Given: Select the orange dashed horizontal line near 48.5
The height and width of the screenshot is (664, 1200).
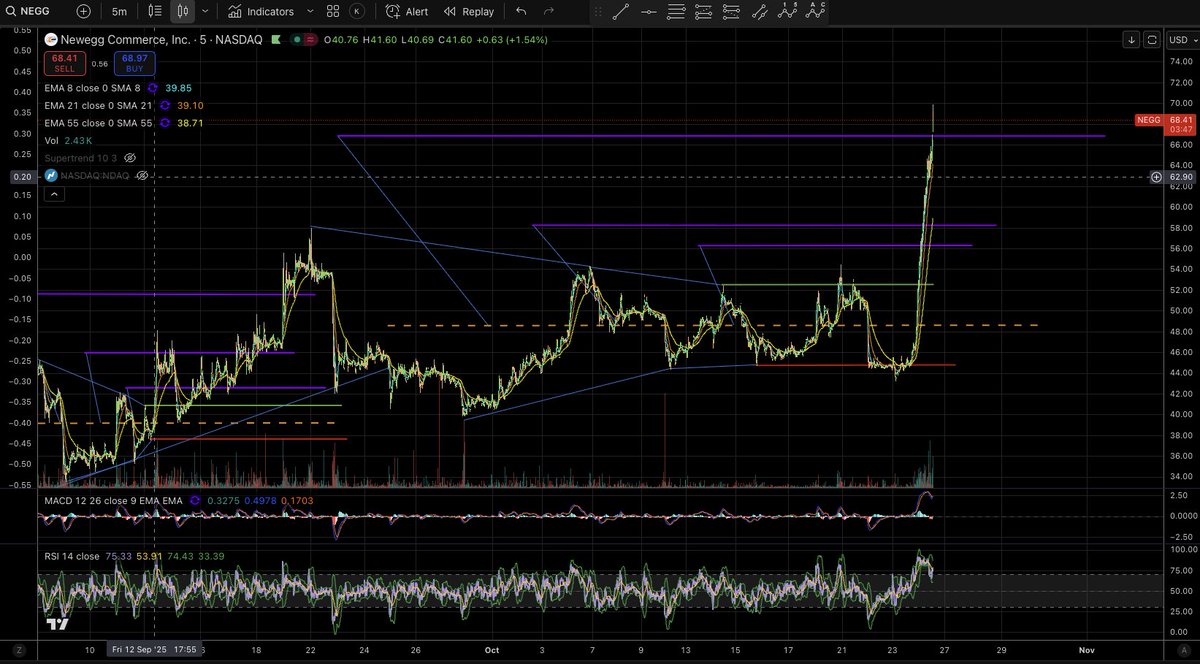Looking at the screenshot, I should coord(712,325).
